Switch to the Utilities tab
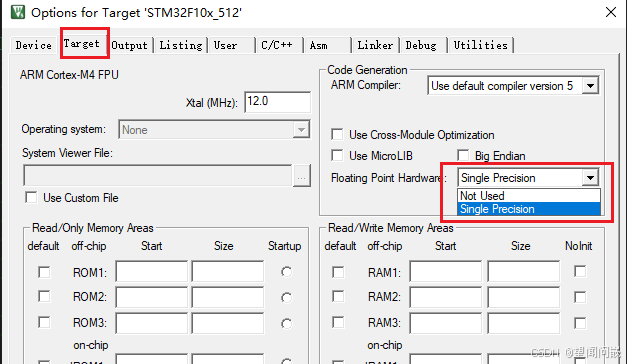627x364 pixels. pos(481,45)
